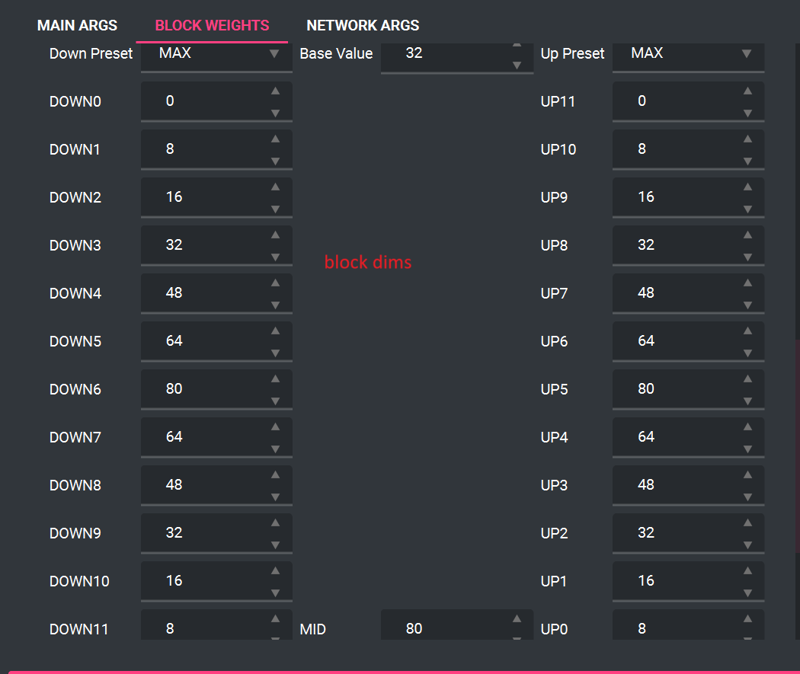Click the UP2 value field
800x674 pixels.
pos(688,533)
